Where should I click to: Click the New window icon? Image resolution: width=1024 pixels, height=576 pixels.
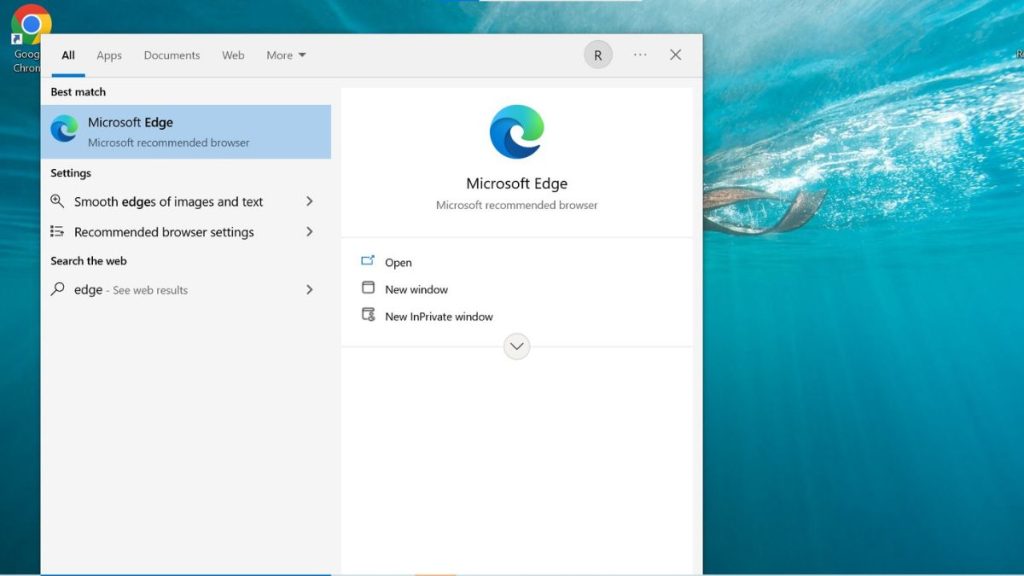367,288
